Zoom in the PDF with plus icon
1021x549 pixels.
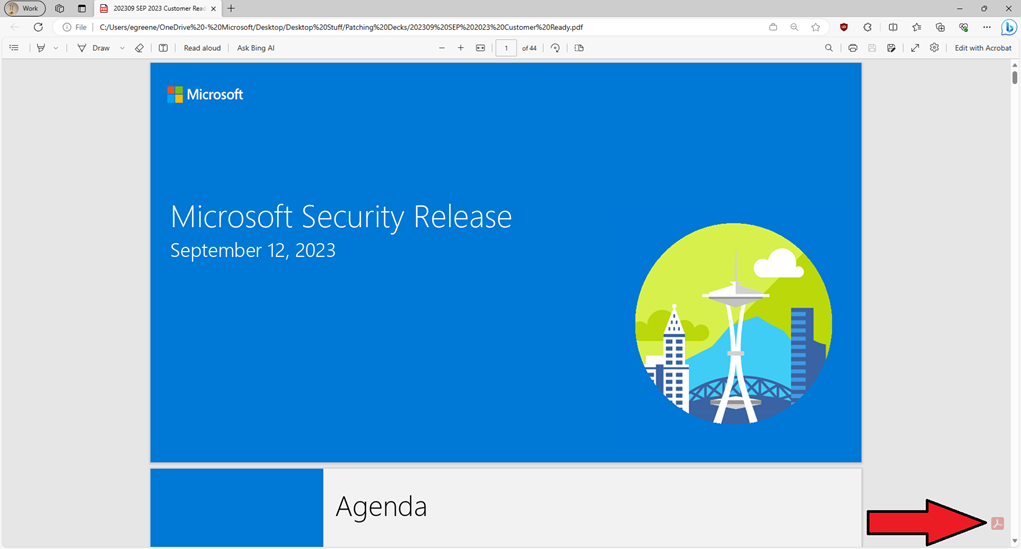(x=460, y=48)
